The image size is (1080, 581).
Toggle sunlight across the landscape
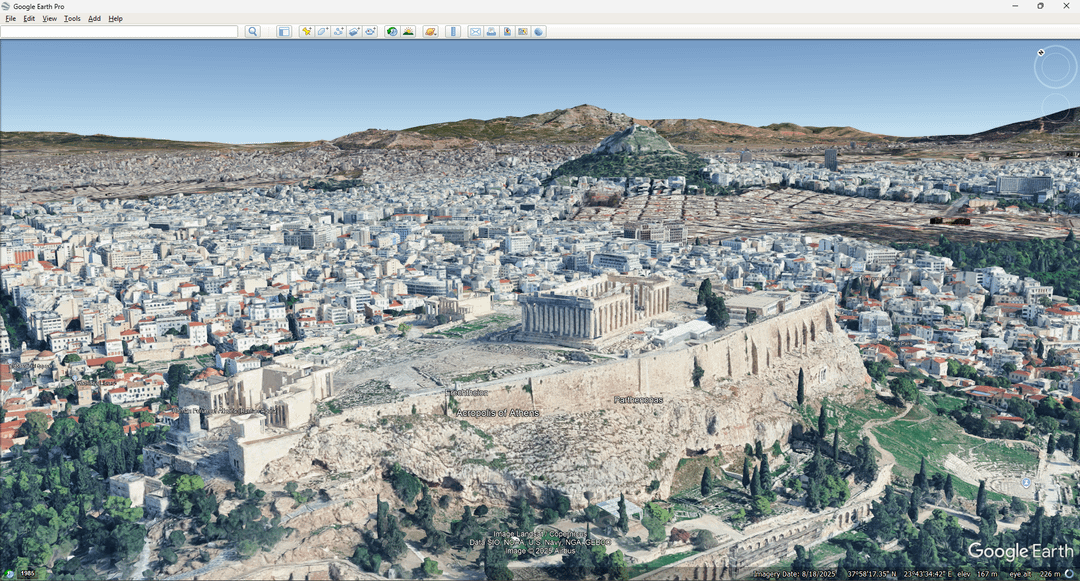(x=408, y=32)
